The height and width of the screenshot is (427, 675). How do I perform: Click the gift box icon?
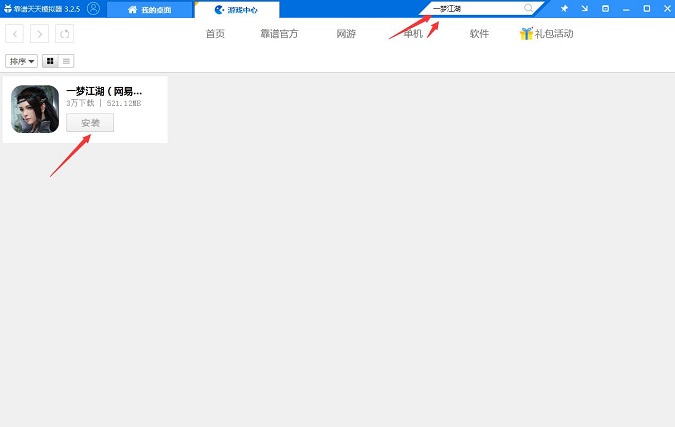tap(526, 33)
